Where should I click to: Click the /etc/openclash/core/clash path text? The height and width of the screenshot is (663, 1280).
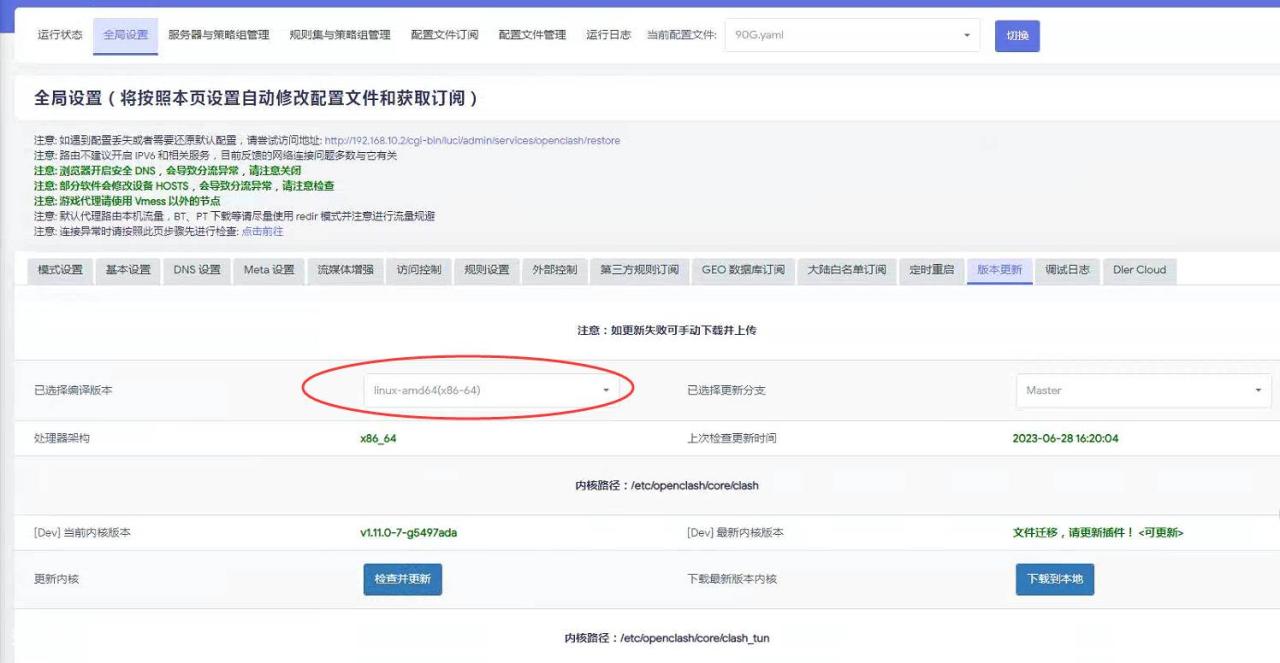pos(694,486)
